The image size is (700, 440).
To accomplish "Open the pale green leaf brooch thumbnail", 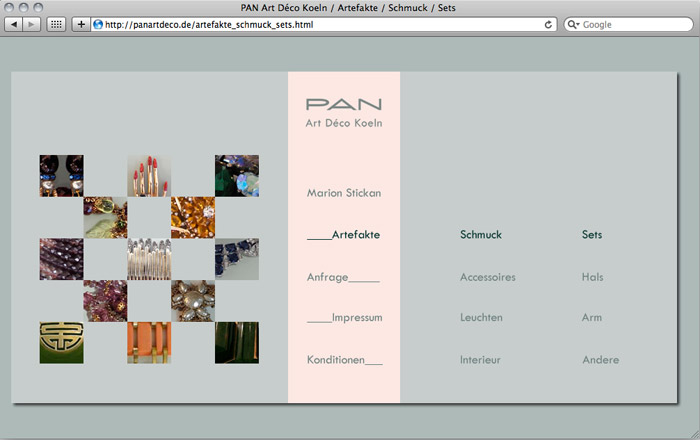I will coord(105,217).
